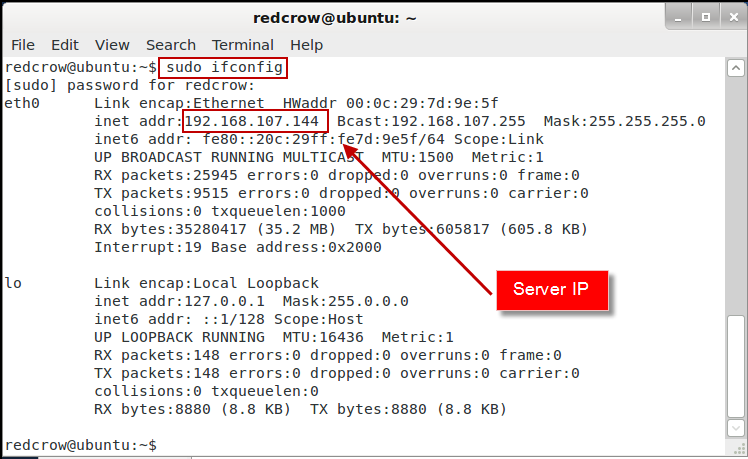Click the scrollbar up arrow

pos(736,68)
